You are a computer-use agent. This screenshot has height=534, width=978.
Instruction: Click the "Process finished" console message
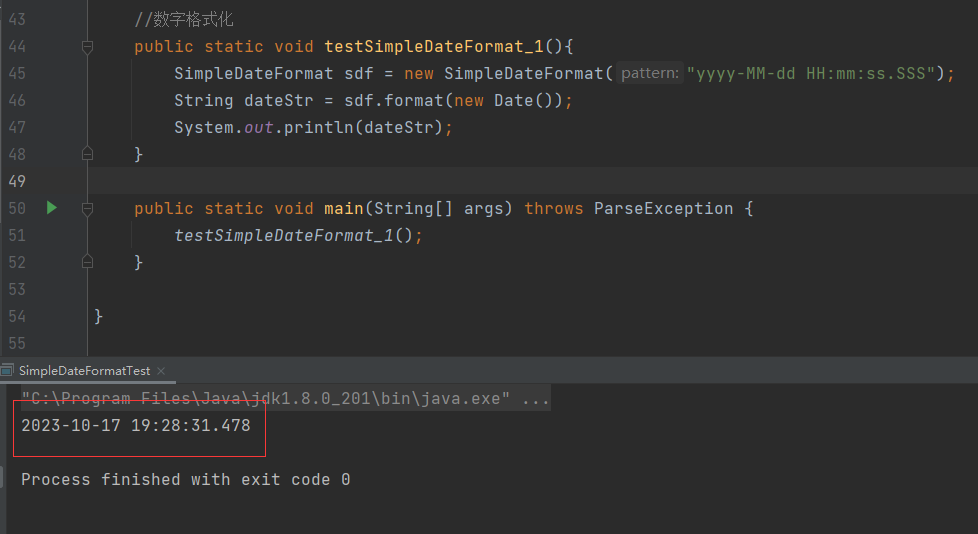tap(185, 479)
